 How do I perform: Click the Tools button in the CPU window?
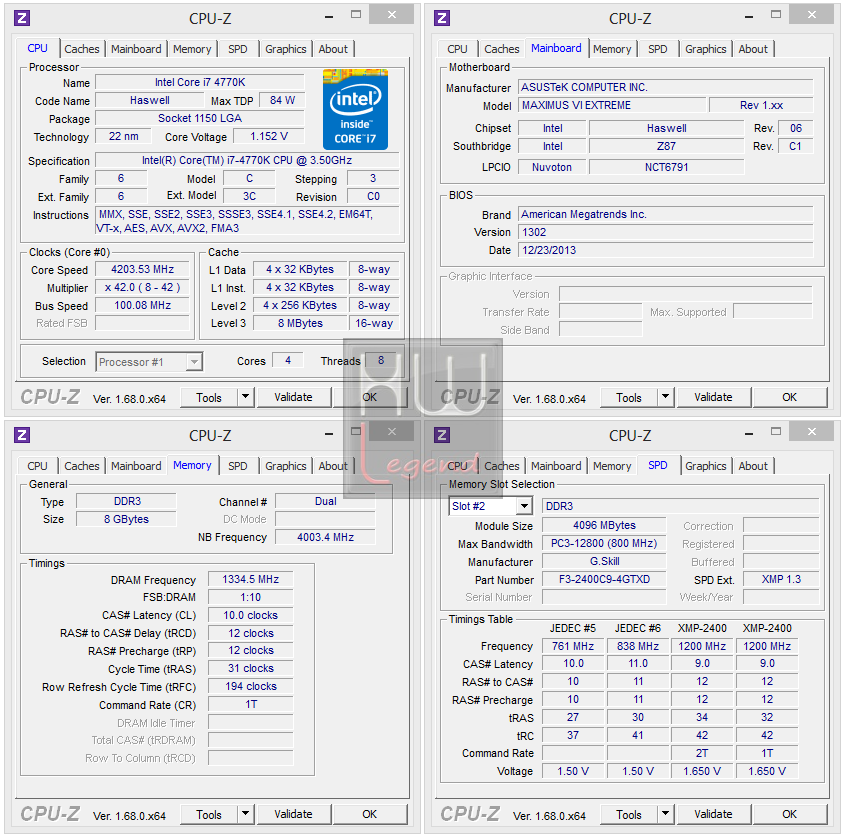pos(209,398)
